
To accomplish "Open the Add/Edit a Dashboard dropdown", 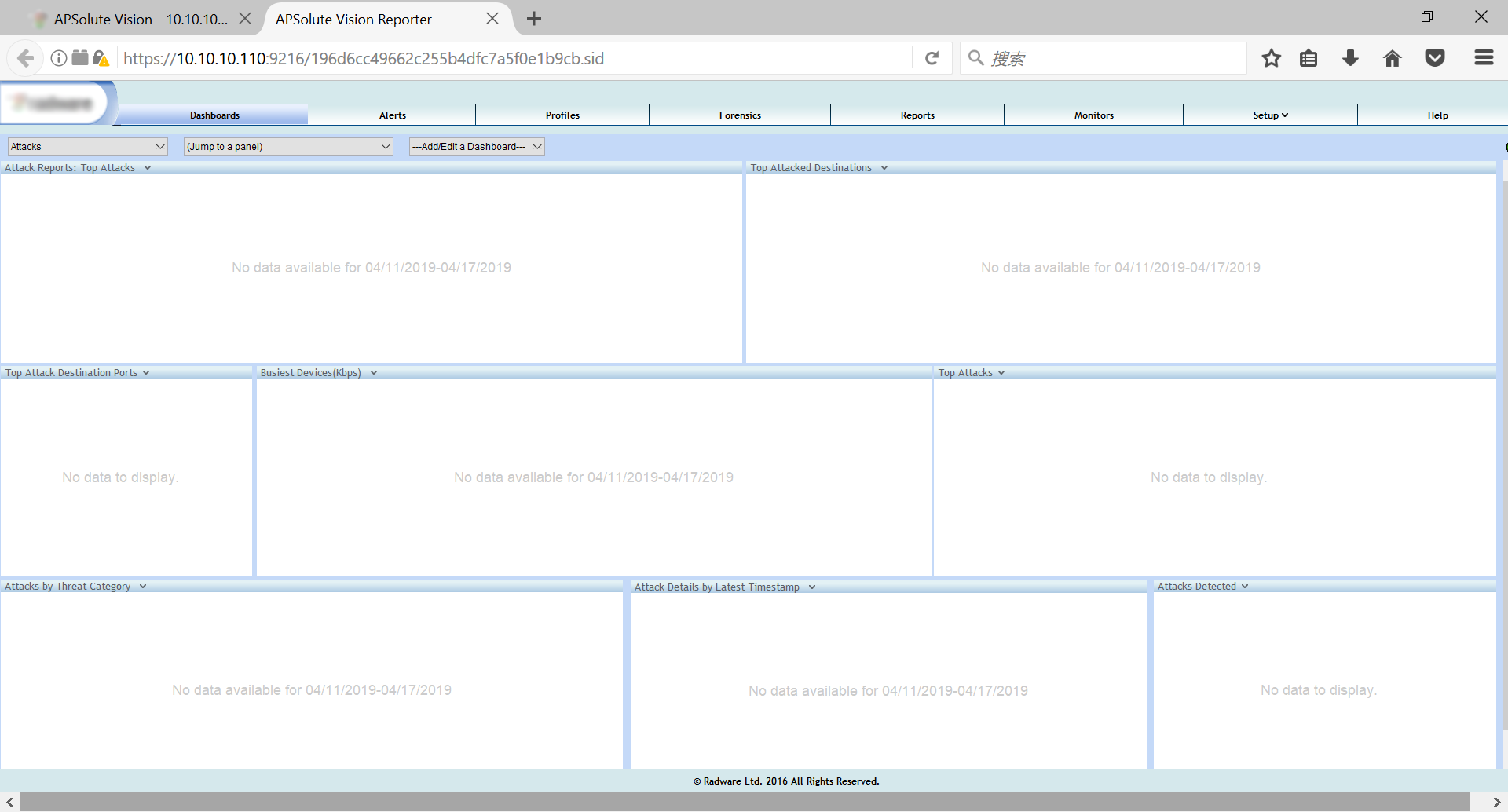I will (x=476, y=147).
